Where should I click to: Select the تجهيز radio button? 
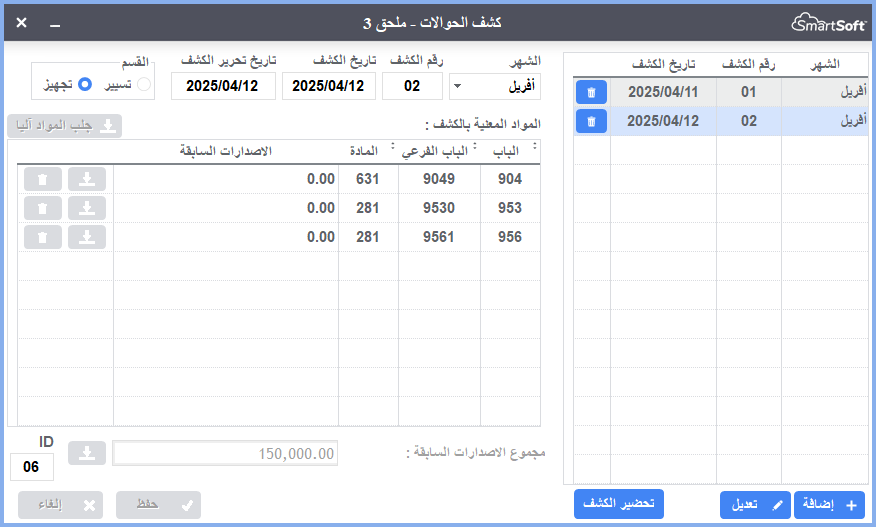click(x=85, y=85)
